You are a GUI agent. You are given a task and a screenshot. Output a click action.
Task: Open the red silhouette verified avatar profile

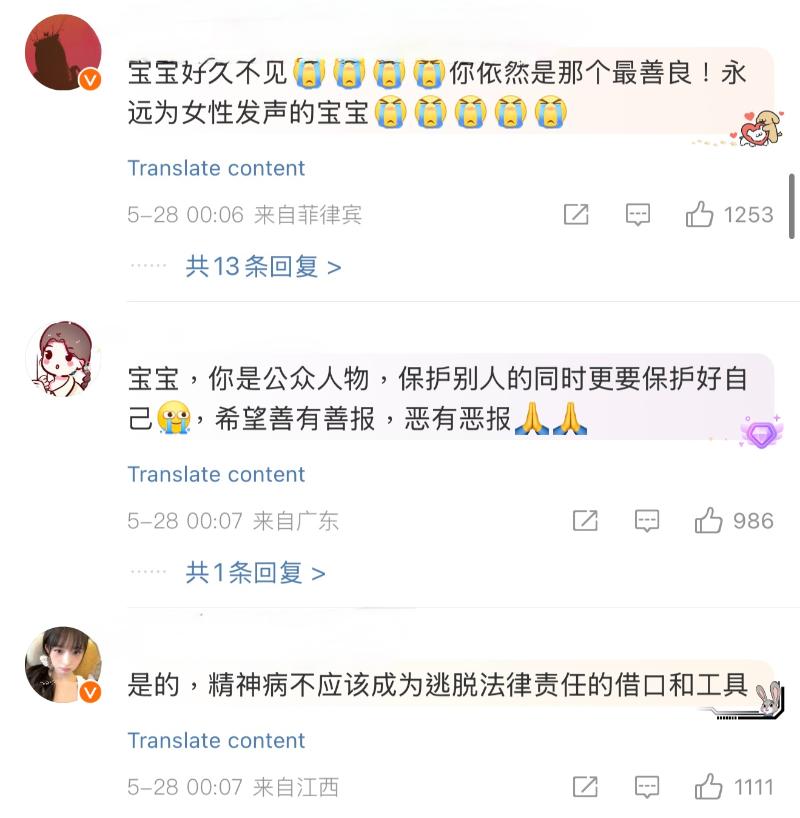point(63,52)
